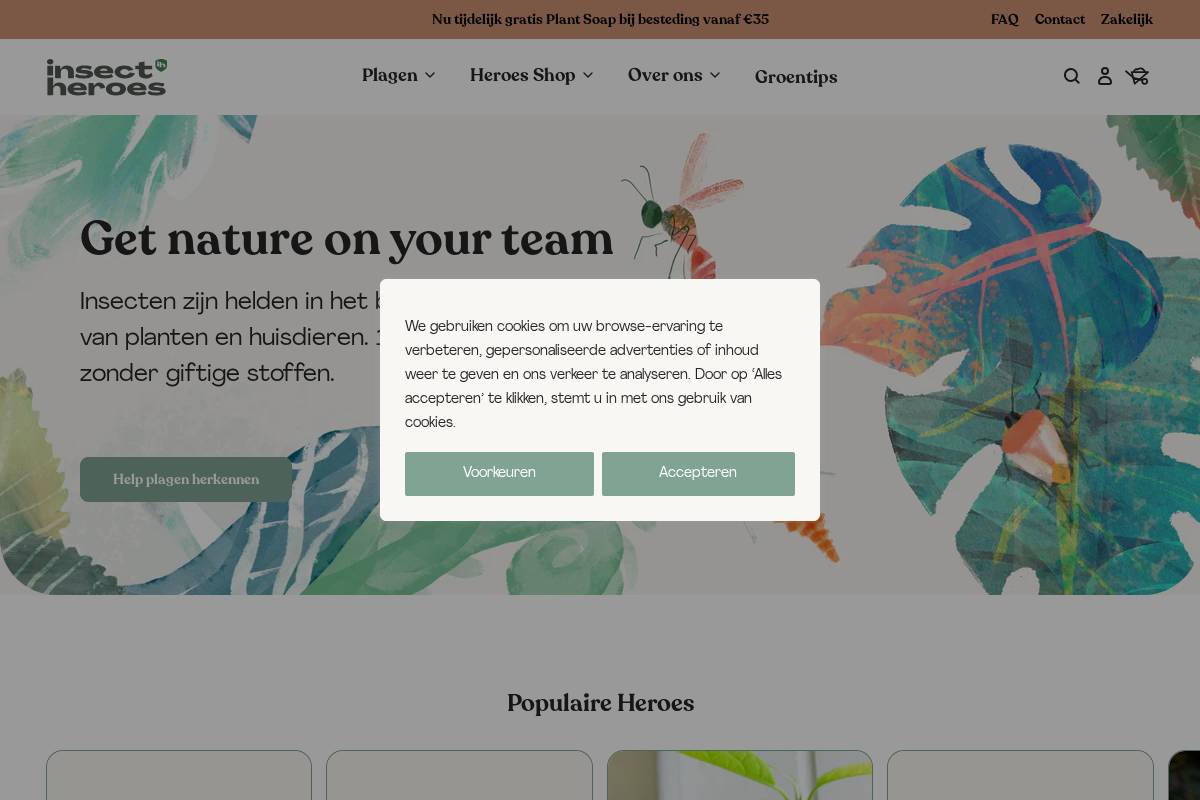Open cookie Voorkeuren settings
The width and height of the screenshot is (1200, 800).
pyautogui.click(x=499, y=473)
